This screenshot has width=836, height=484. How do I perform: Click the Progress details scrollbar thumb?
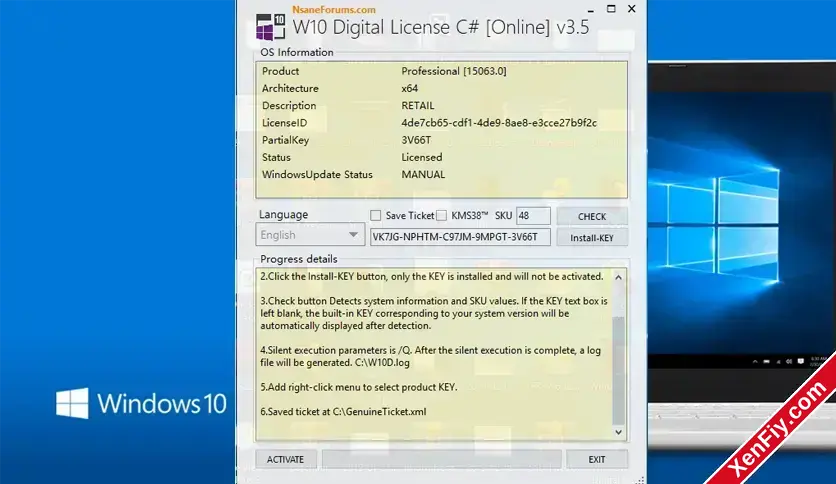tap(618, 369)
